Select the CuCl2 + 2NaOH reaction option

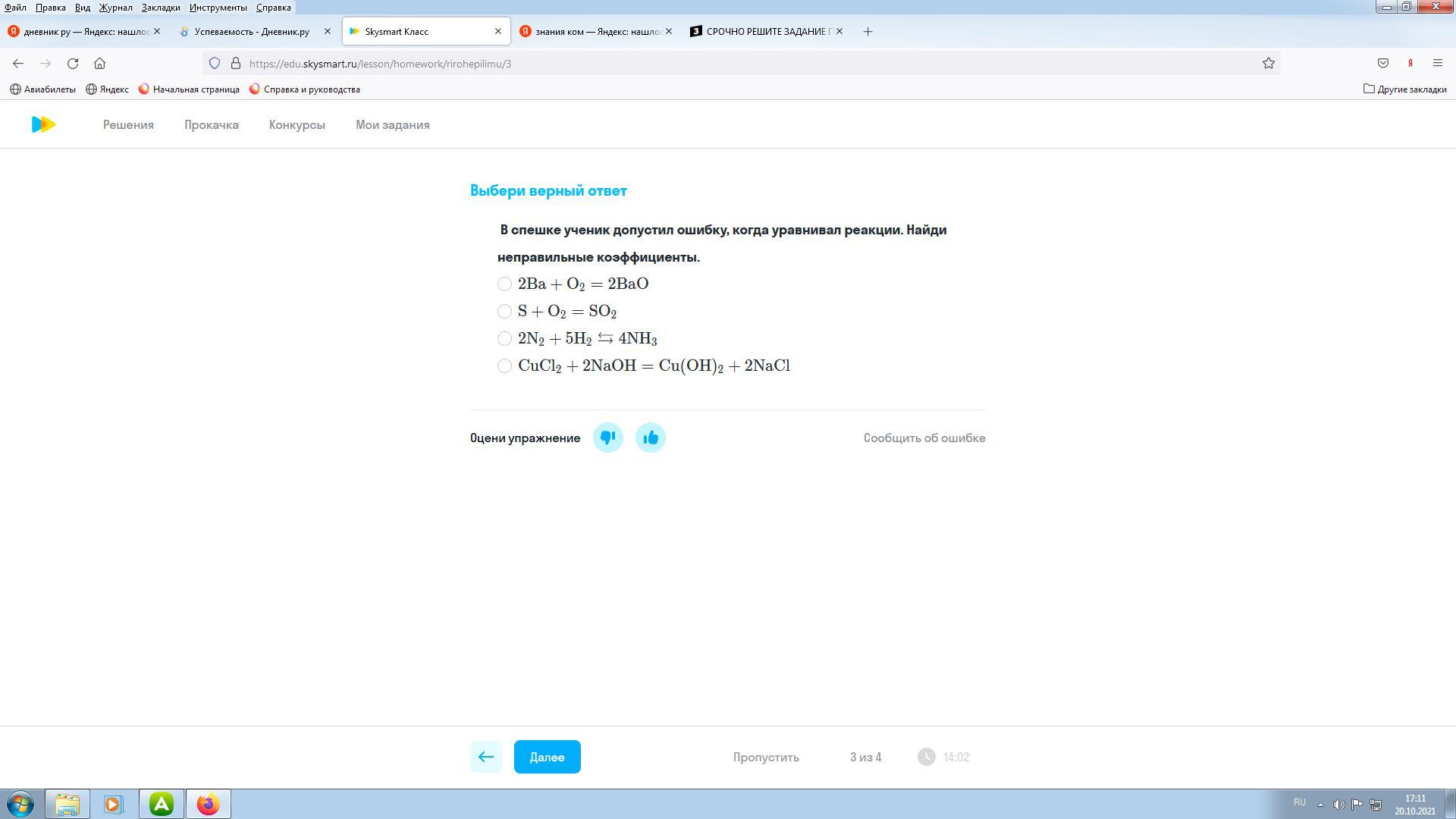point(504,366)
